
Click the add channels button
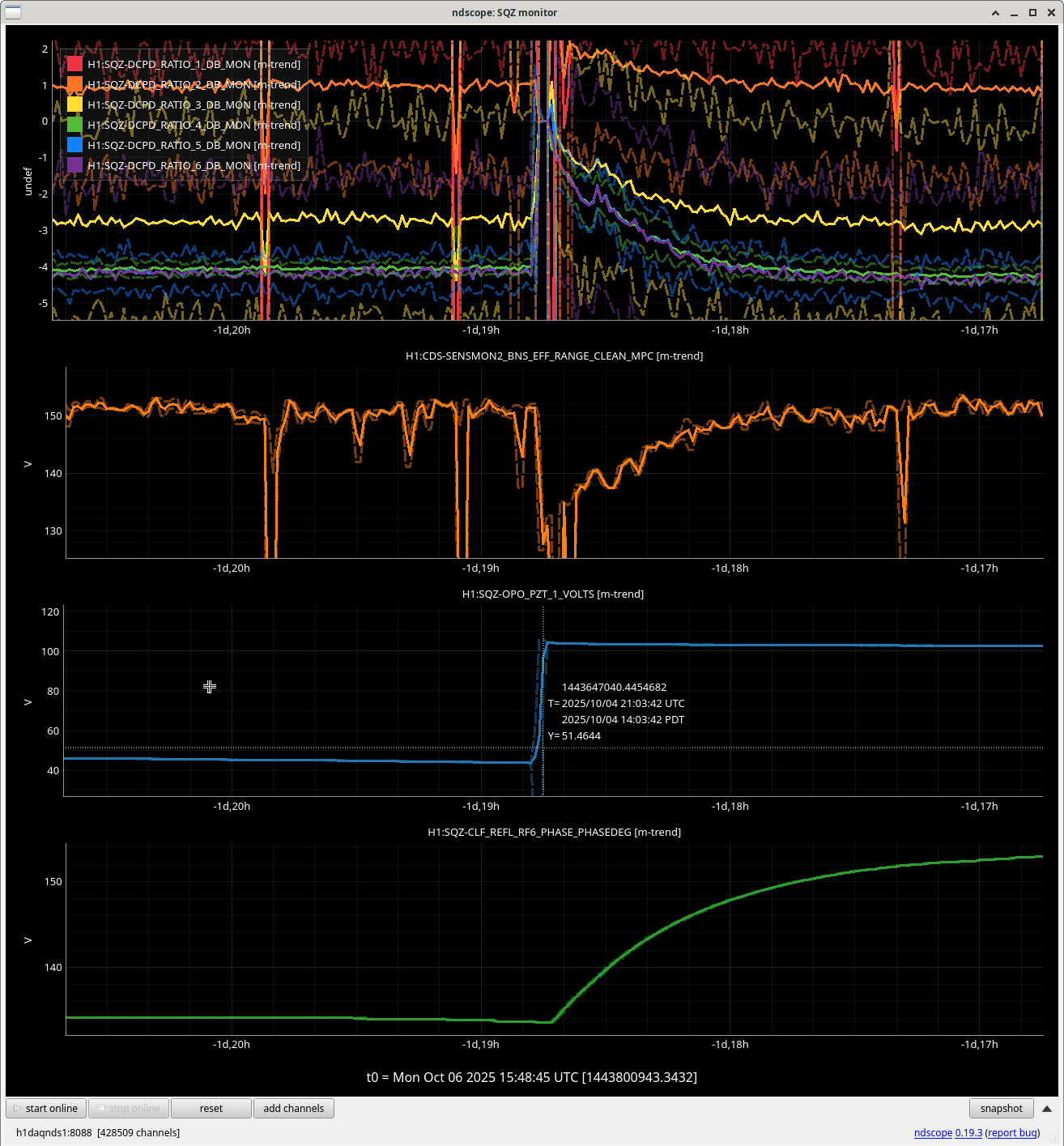293,1109
